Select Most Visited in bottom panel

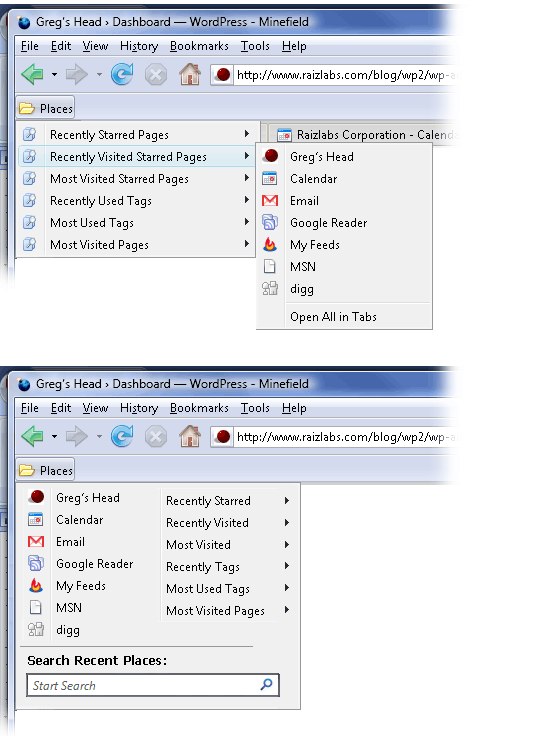[198, 545]
